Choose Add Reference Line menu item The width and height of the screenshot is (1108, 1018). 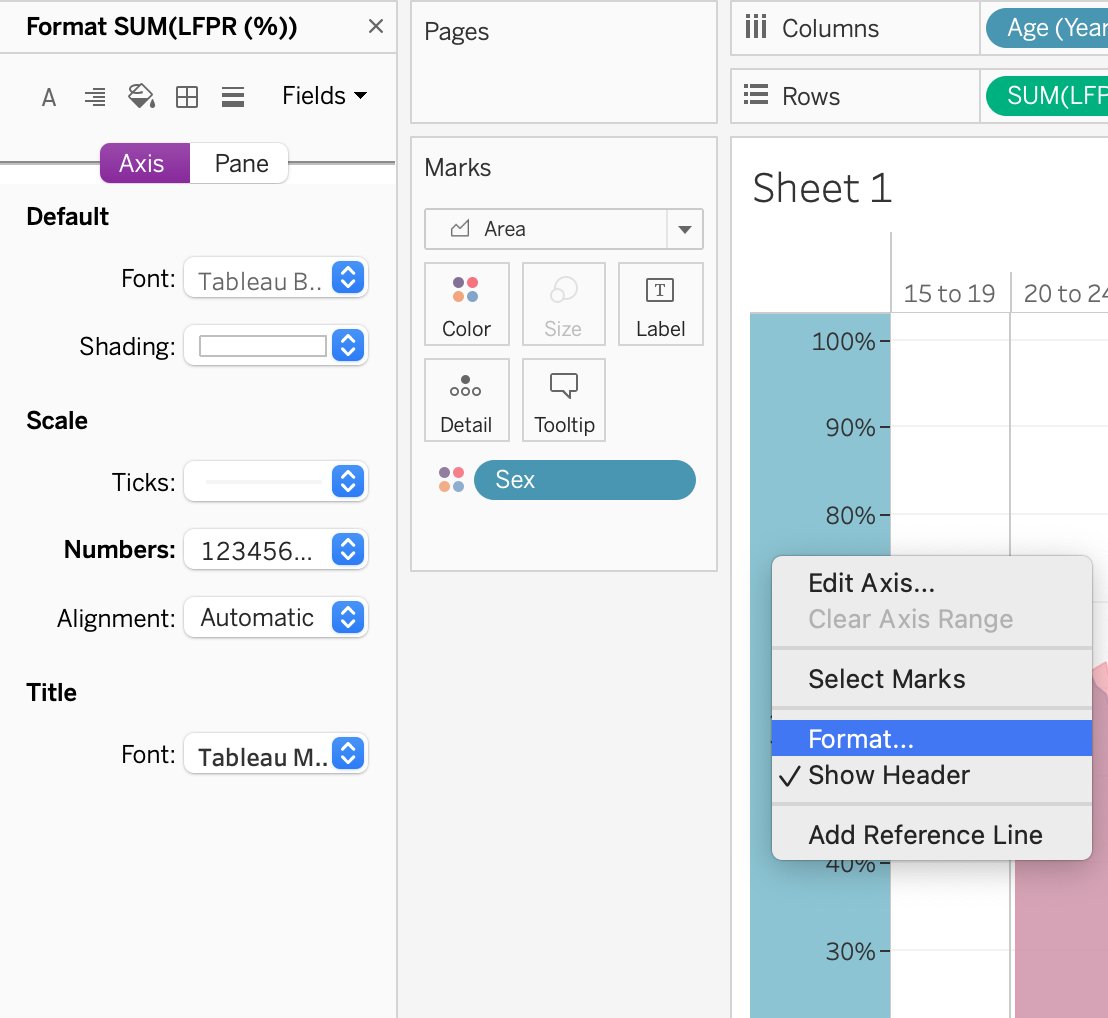(x=925, y=835)
